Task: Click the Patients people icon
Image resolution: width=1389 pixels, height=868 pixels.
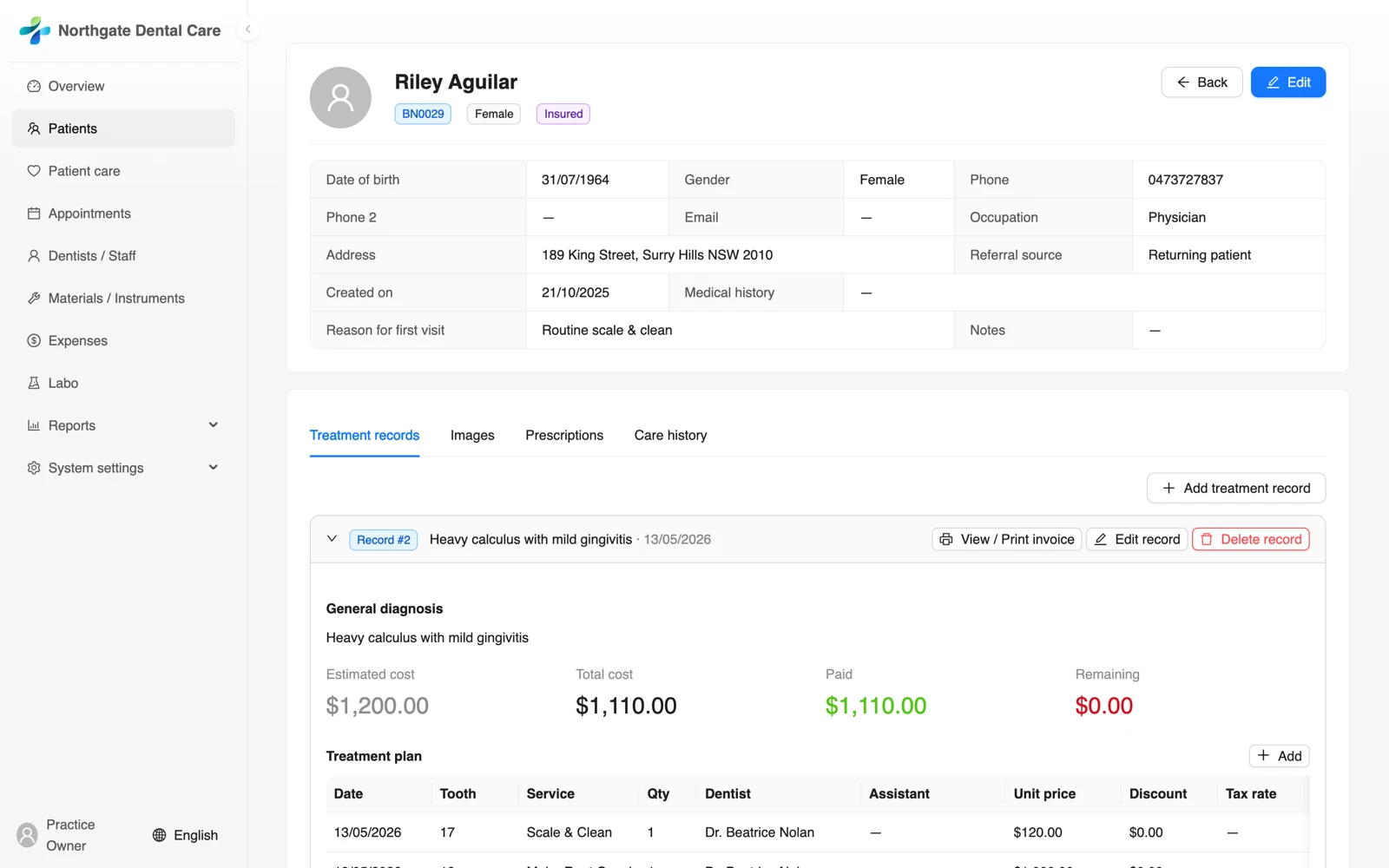Action: coord(34,128)
